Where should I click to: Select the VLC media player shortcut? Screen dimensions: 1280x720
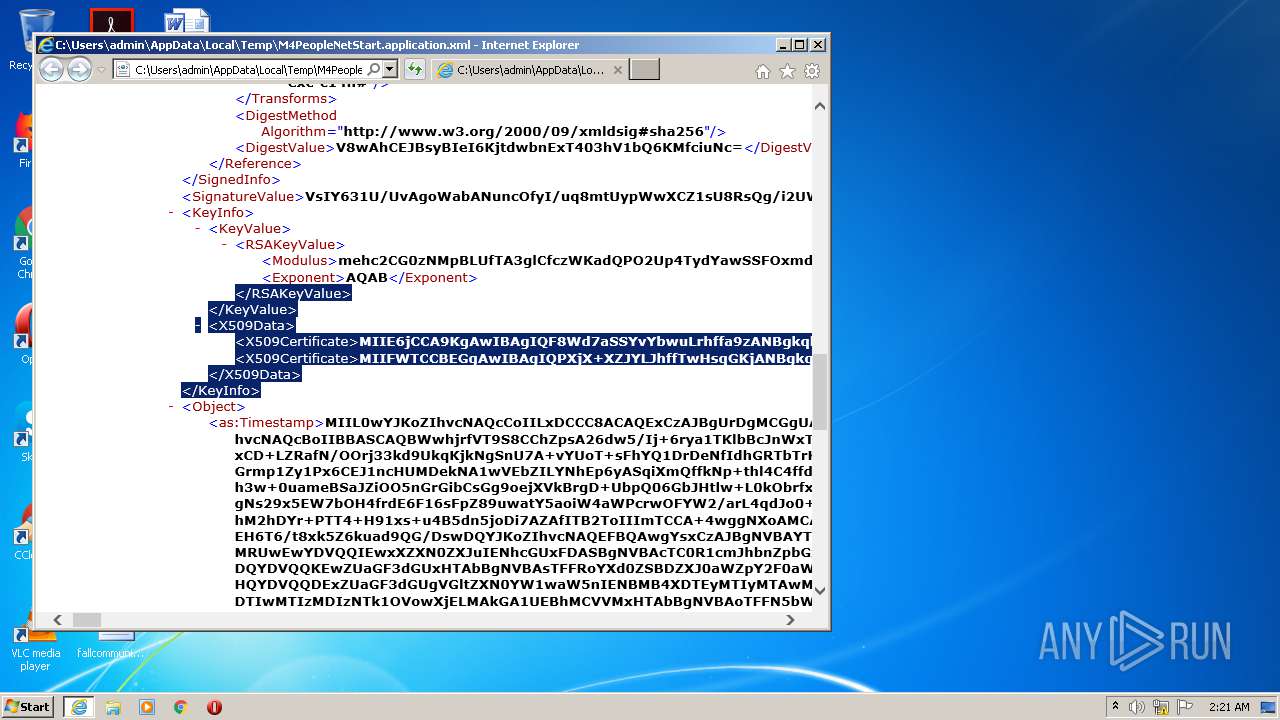tap(36, 647)
